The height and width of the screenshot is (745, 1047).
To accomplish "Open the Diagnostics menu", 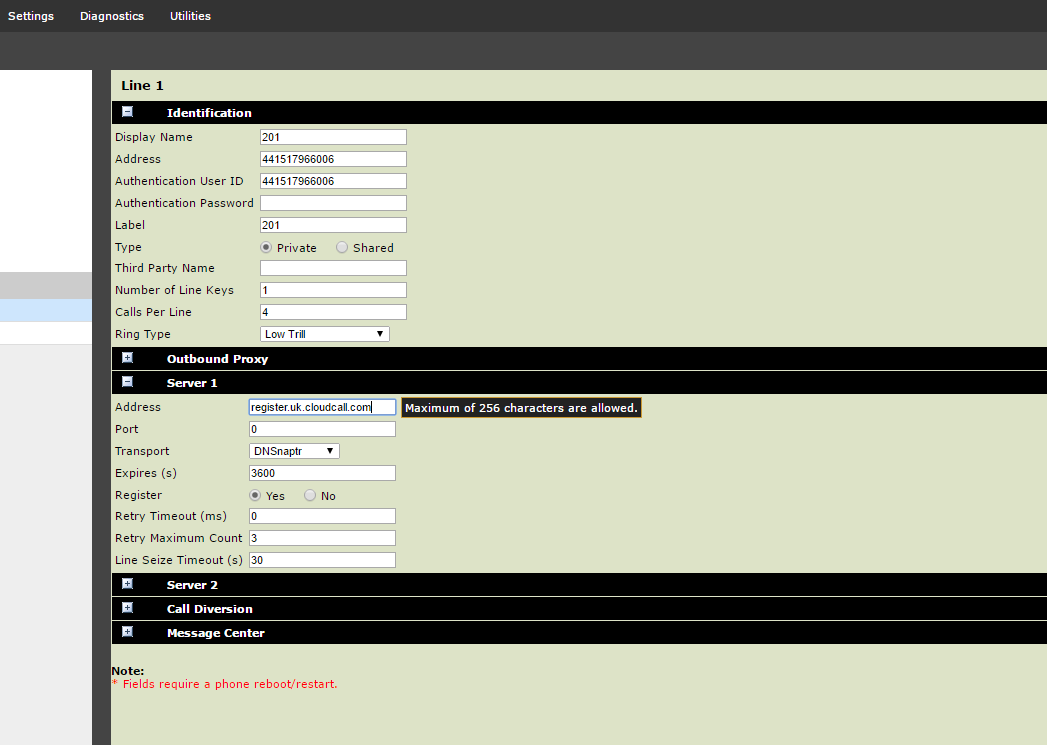I will [x=112, y=16].
